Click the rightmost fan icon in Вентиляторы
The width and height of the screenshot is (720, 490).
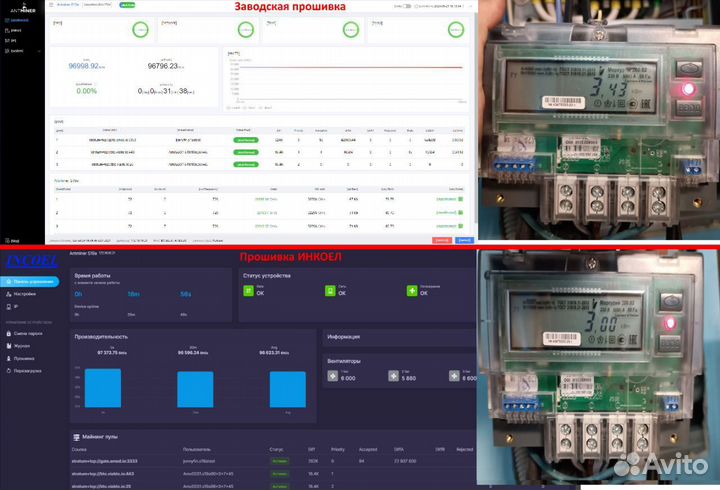pos(454,376)
